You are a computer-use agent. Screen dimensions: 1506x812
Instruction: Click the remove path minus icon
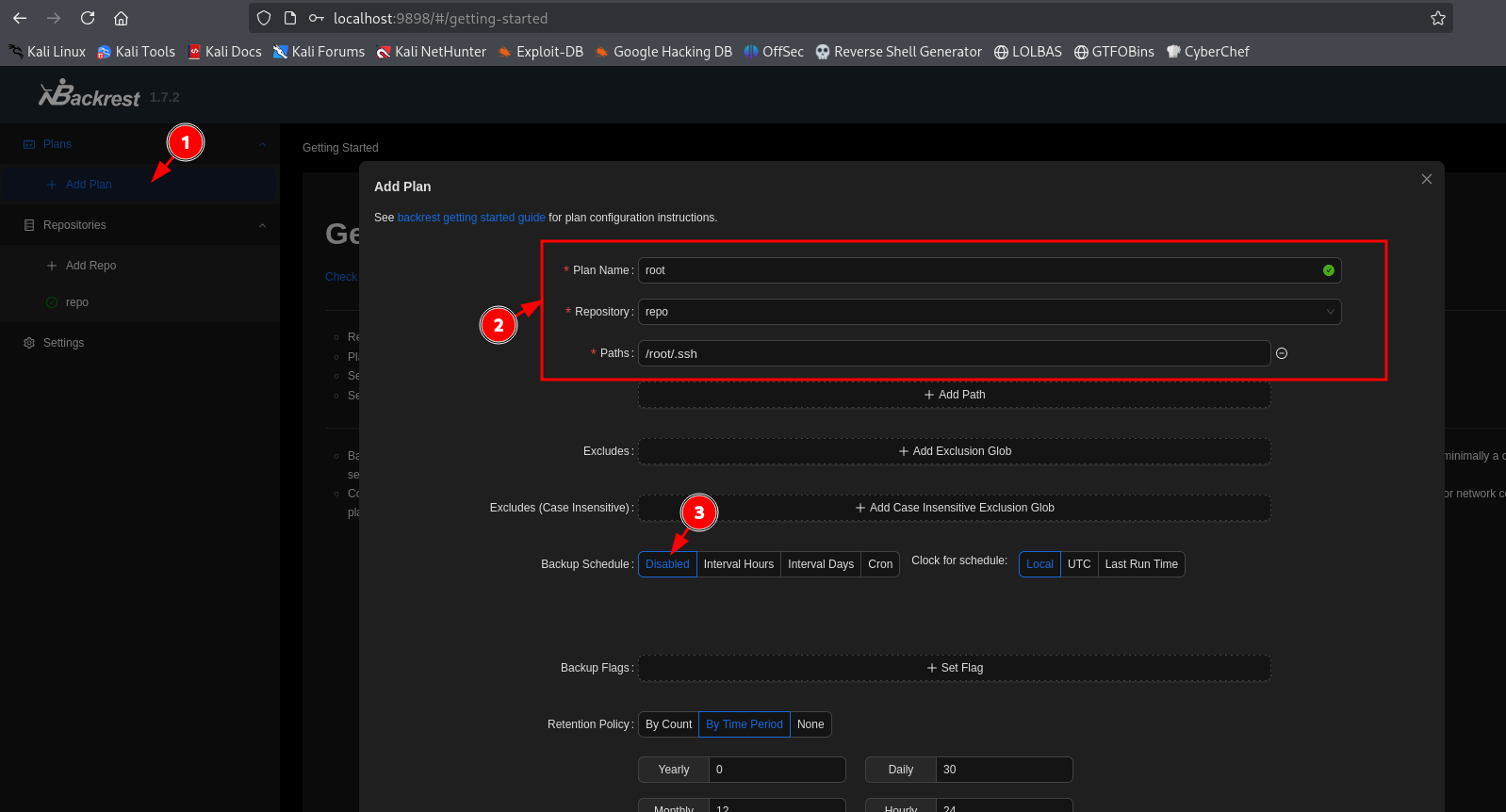1282,353
